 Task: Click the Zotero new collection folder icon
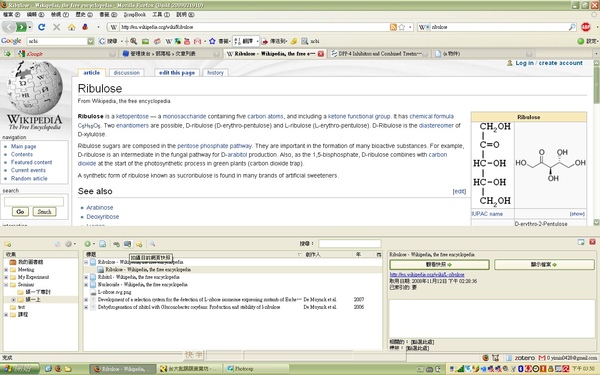coord(8,244)
